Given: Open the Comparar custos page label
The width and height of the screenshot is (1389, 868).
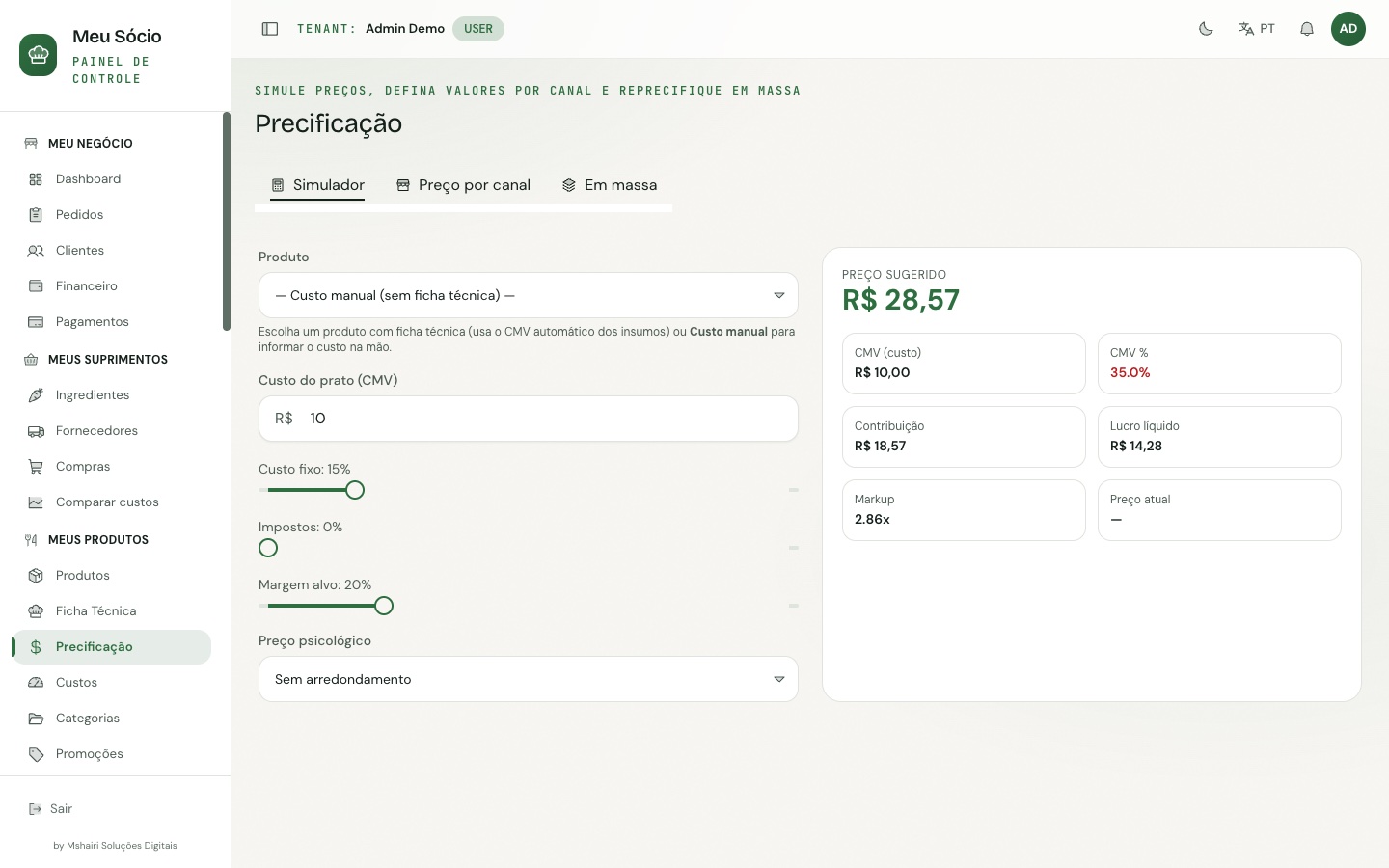Looking at the screenshot, I should [x=107, y=502].
